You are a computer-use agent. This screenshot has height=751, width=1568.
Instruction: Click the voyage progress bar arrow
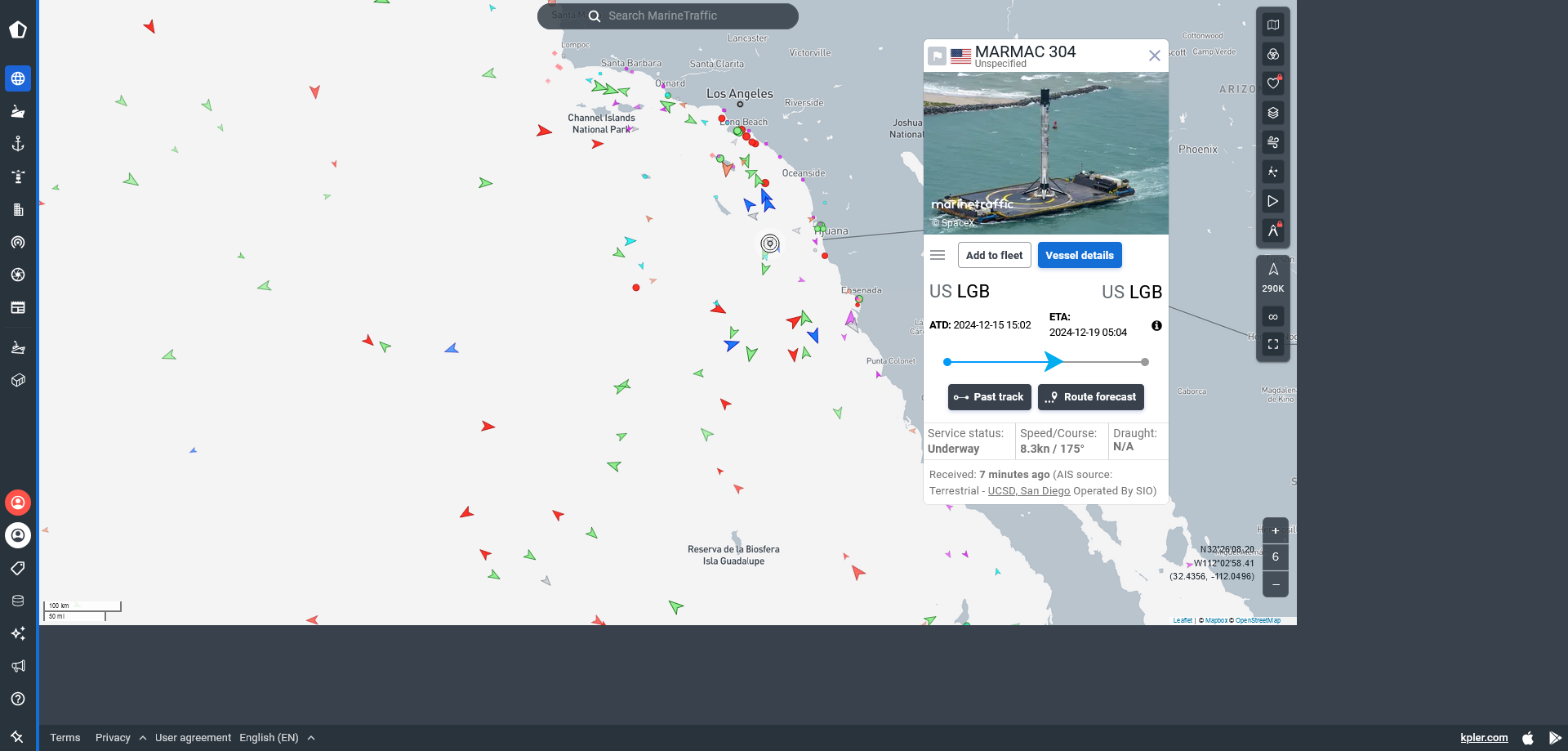[1053, 361]
